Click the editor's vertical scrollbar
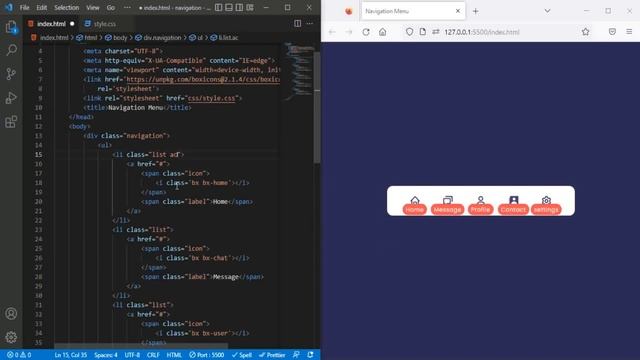This screenshot has height=360, width=640. (x=317, y=108)
